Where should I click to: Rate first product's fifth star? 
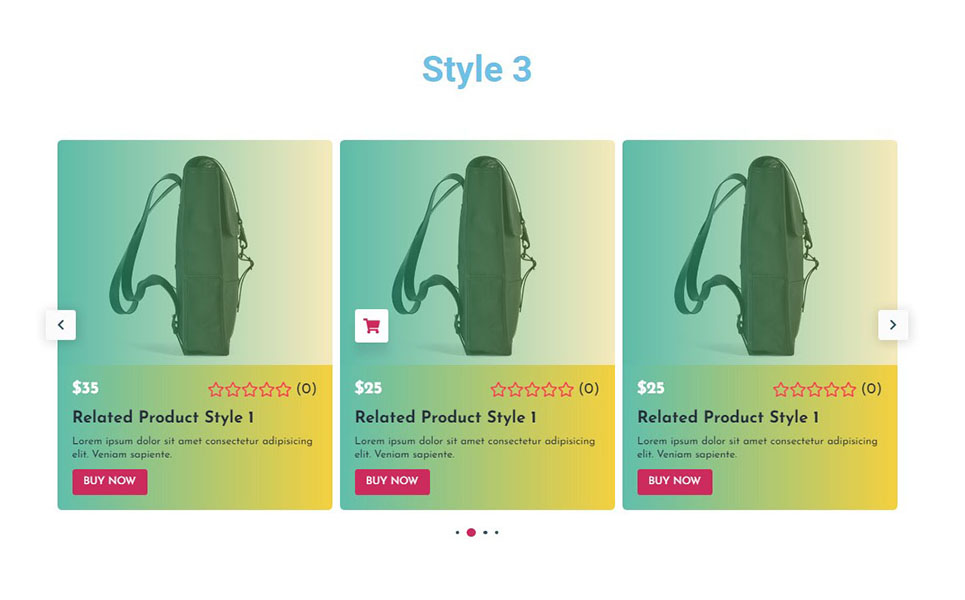[283, 389]
